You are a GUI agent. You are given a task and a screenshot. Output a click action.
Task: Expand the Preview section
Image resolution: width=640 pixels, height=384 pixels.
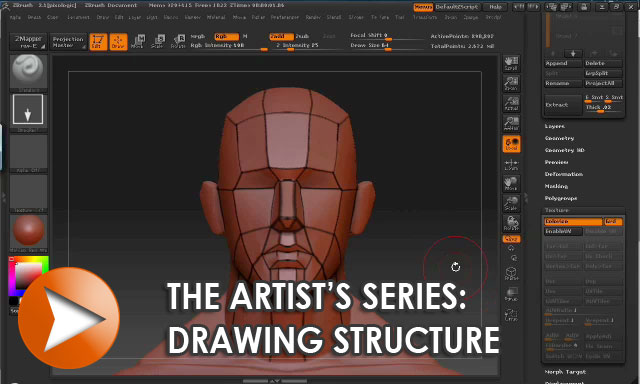(556, 162)
